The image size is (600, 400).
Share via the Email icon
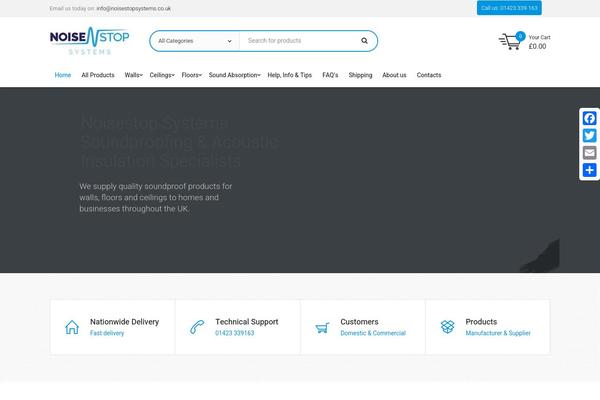(589, 153)
